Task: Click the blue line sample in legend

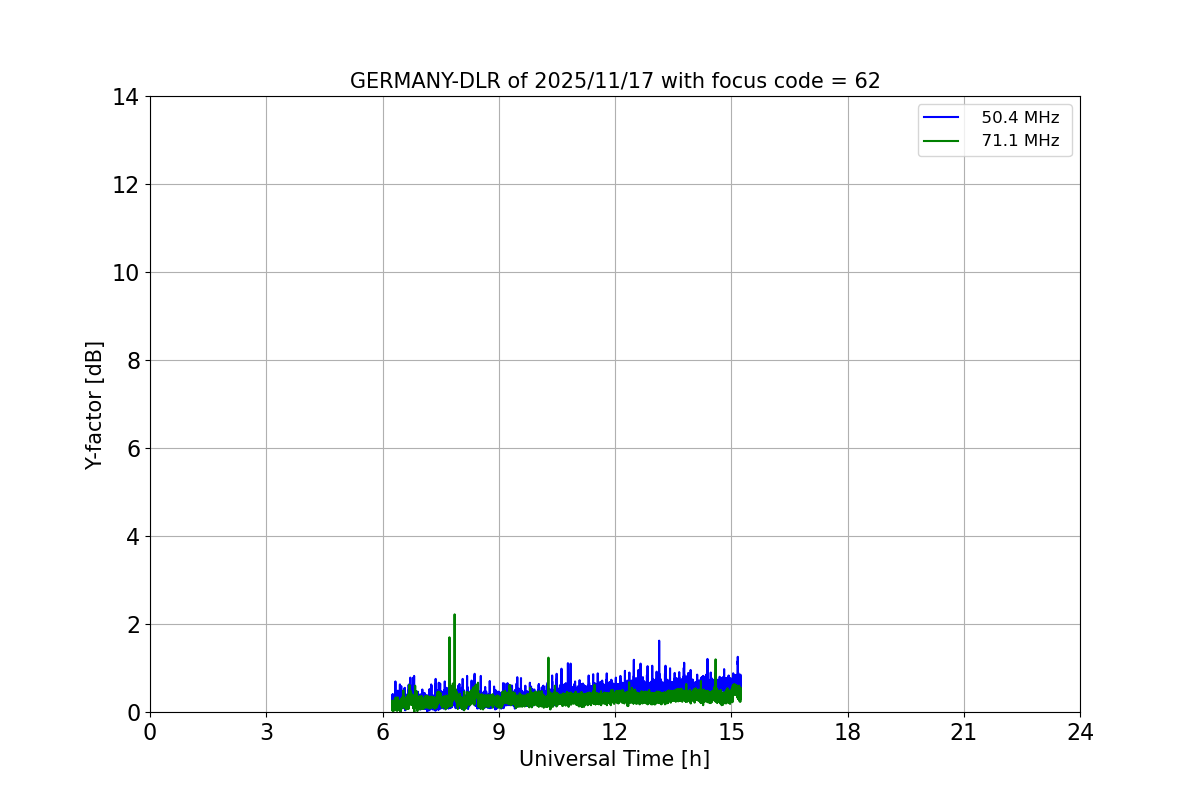Action: pos(941,118)
